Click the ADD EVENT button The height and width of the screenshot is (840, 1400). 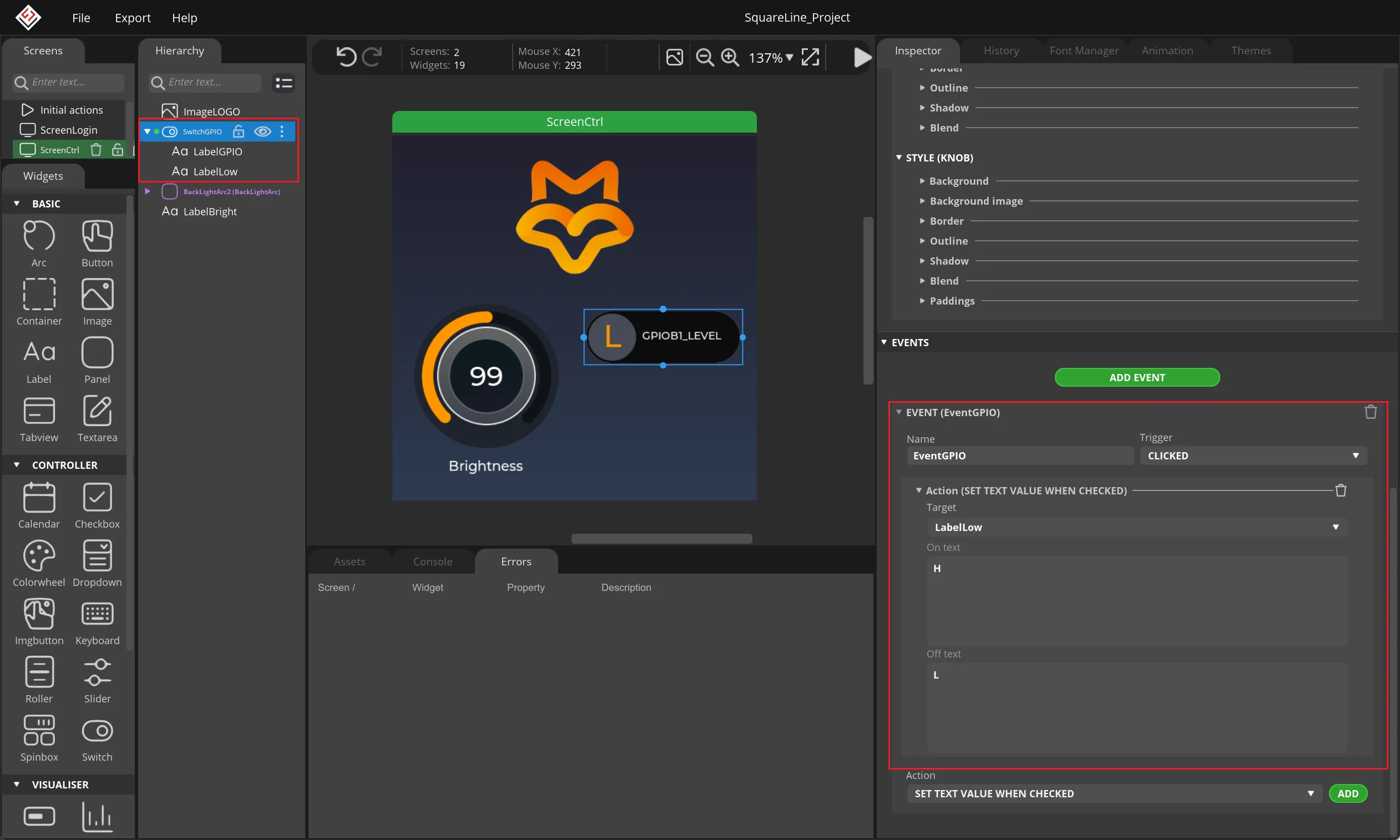tap(1137, 377)
